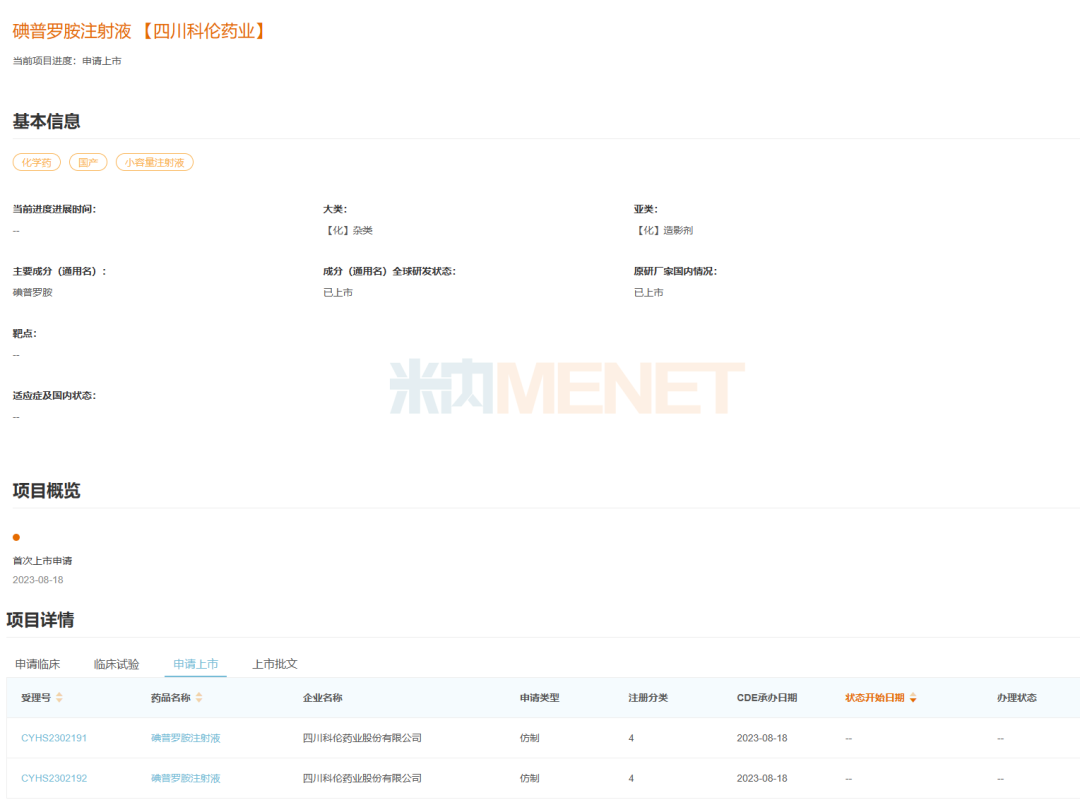The width and height of the screenshot is (1080, 812).
Task: Click the 【化】杂类 category value
Action: 348,230
